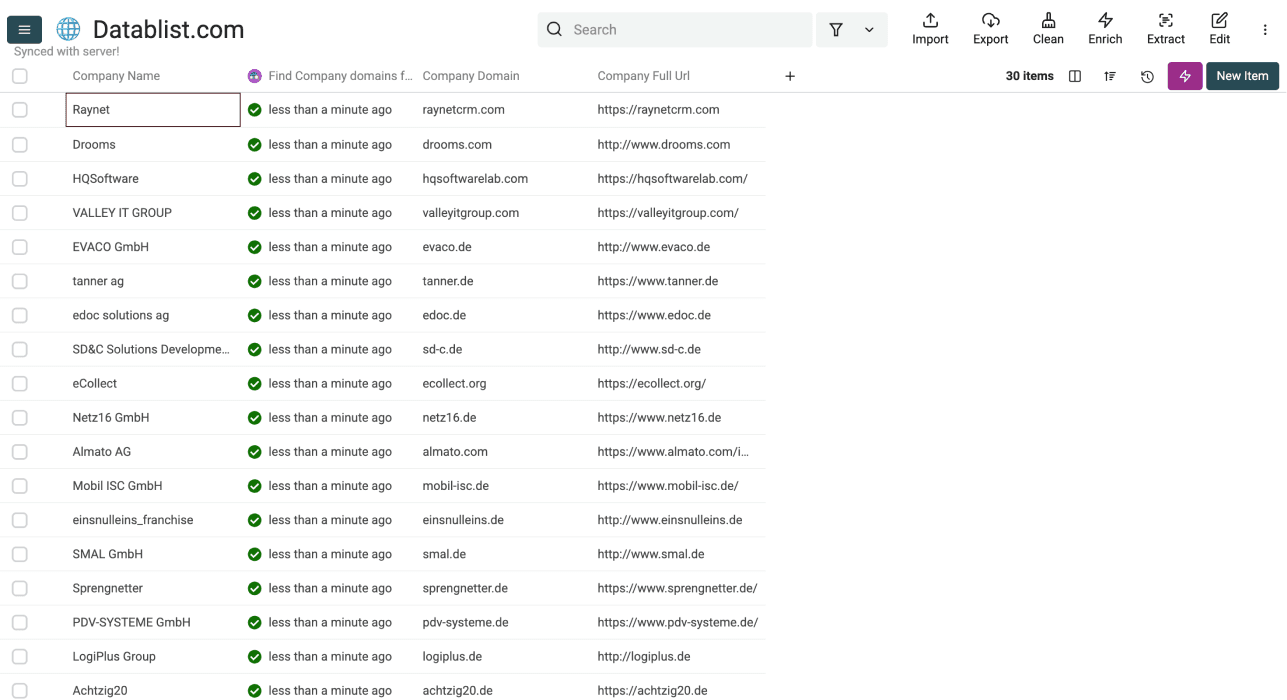Open the version history clock icon
The height and width of the screenshot is (700, 1287).
pyautogui.click(x=1147, y=76)
